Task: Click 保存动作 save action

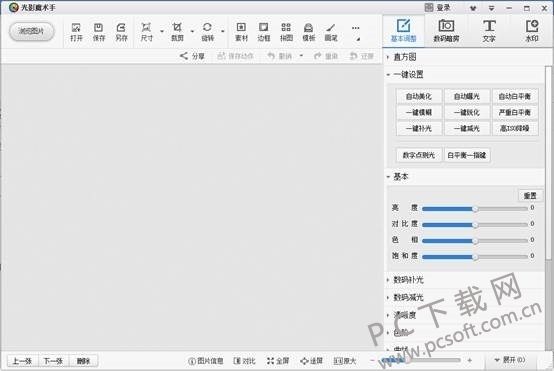Action: pos(236,56)
